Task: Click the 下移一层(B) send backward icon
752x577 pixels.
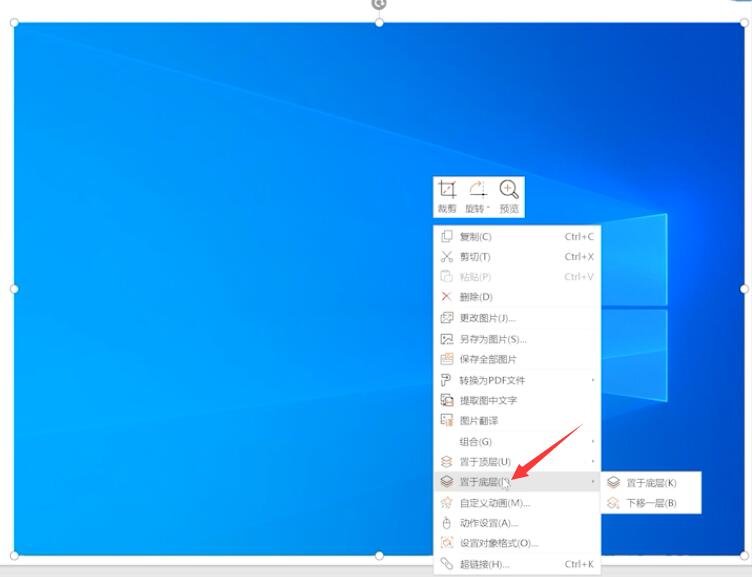Action: point(613,503)
